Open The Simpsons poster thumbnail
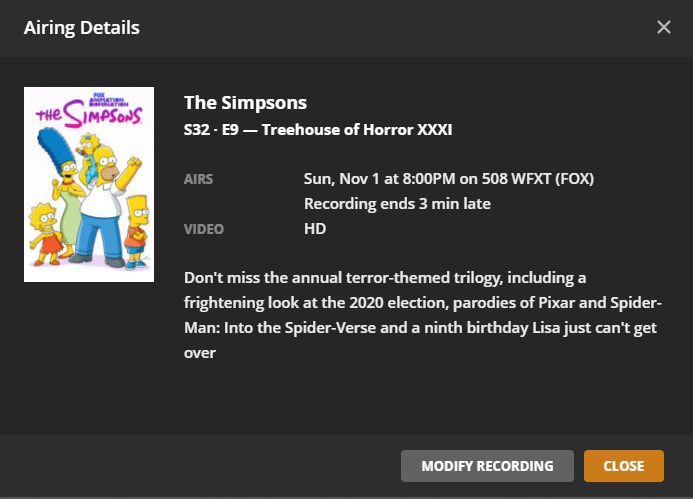Viewport: 693px width, 499px height. 89,184
